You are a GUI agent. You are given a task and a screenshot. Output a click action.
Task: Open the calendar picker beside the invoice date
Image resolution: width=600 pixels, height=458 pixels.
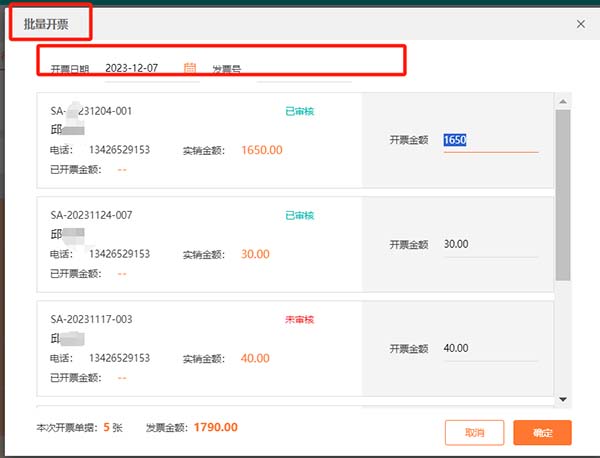click(190, 68)
